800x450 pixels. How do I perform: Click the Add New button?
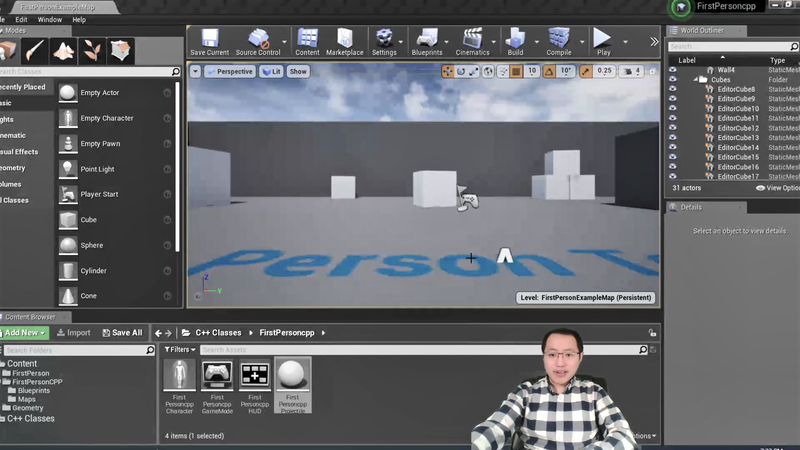[x=24, y=333]
